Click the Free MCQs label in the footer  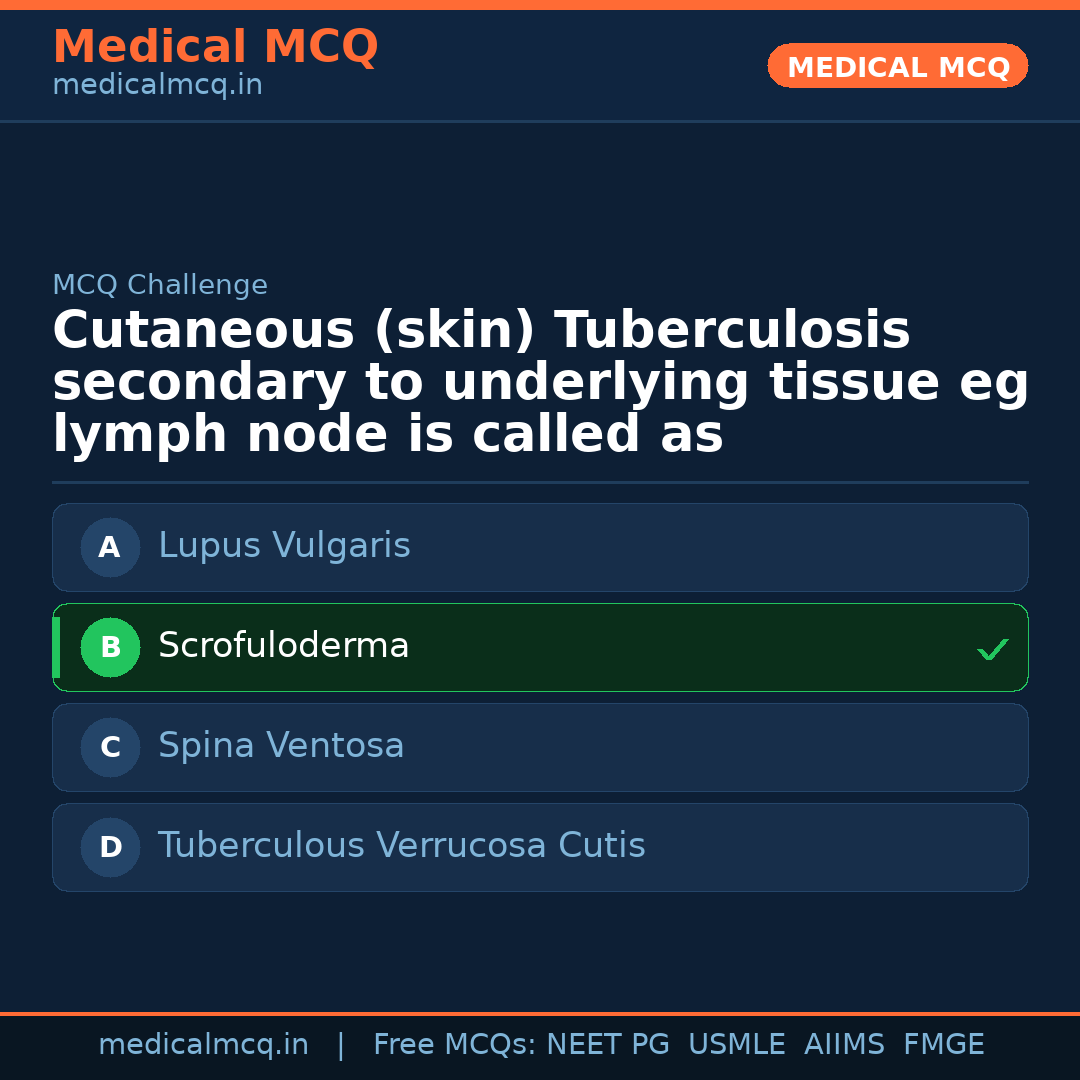click(x=455, y=1045)
